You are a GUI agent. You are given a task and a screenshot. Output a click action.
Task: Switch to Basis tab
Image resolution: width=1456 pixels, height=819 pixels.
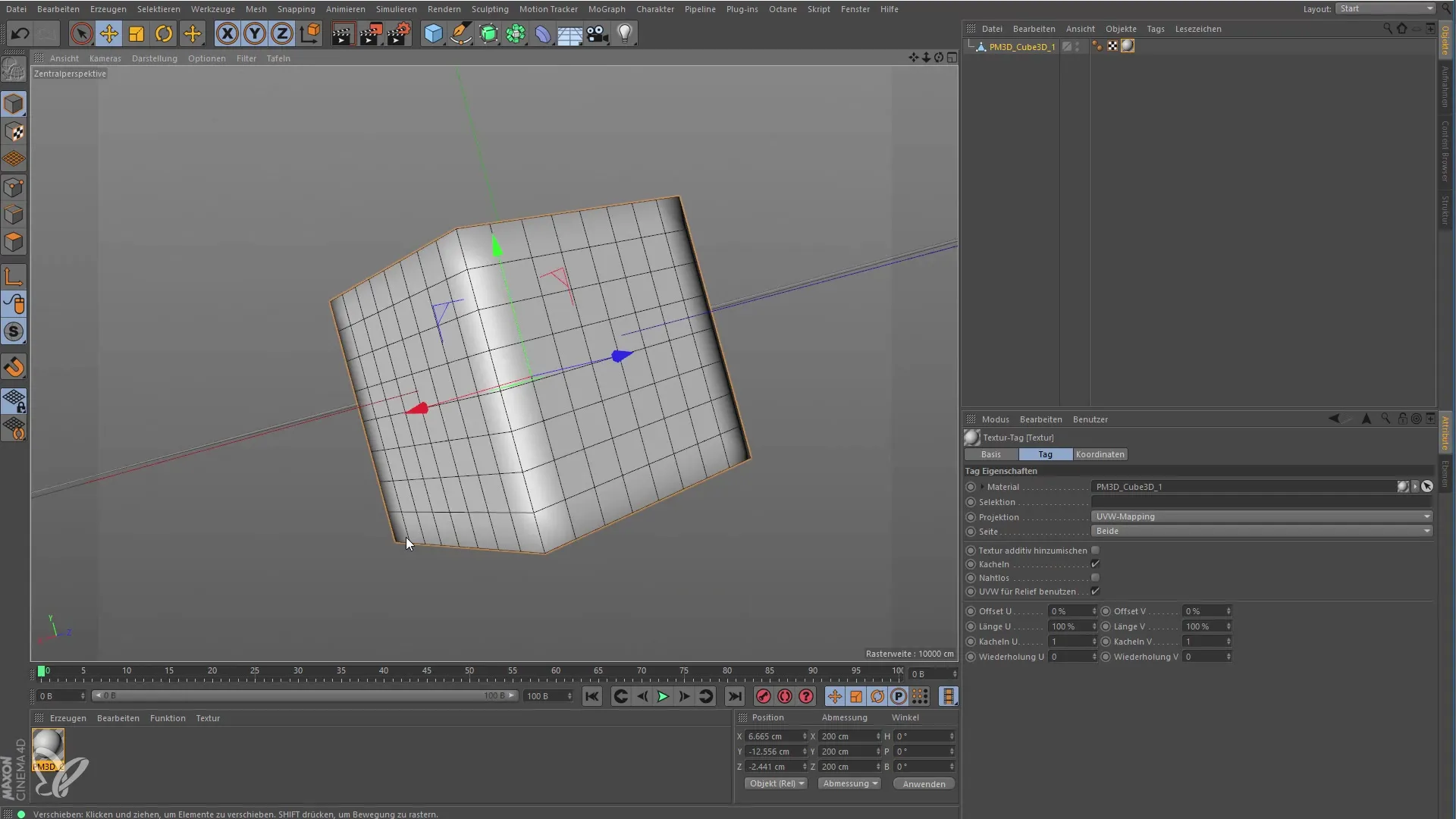990,454
